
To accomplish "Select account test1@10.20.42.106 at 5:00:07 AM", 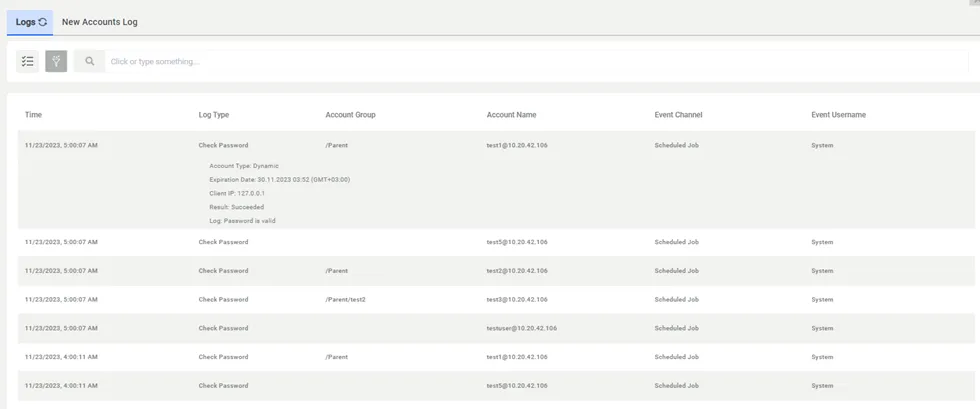I will (x=517, y=145).
